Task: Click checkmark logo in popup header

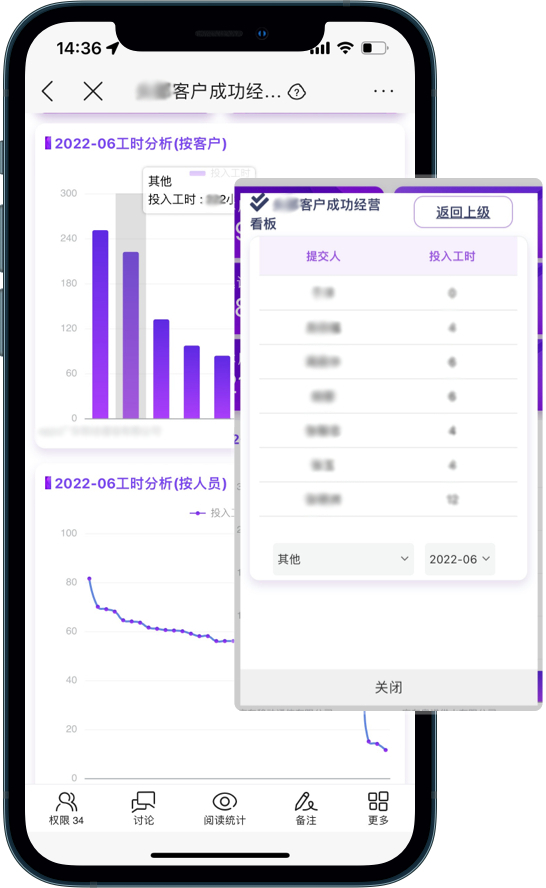Action: tap(259, 202)
